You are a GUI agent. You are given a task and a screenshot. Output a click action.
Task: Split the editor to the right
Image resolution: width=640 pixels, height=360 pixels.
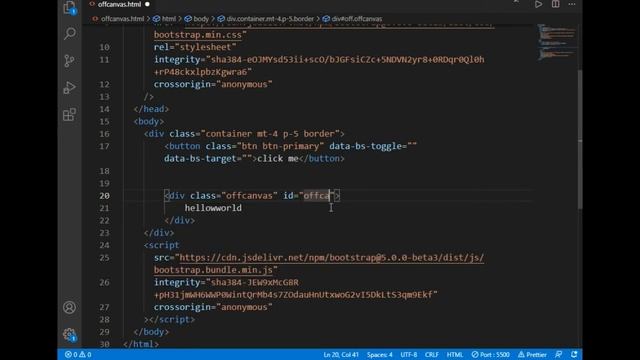click(556, 4)
